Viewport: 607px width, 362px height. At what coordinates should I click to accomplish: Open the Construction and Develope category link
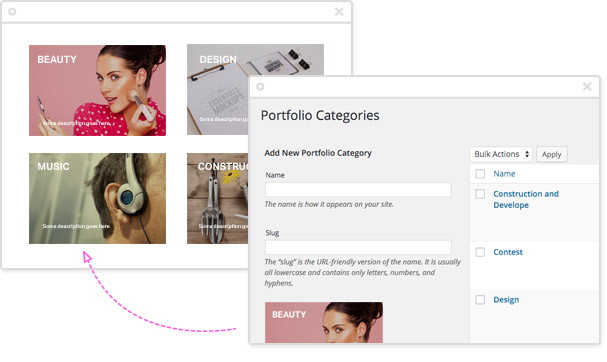pos(526,199)
